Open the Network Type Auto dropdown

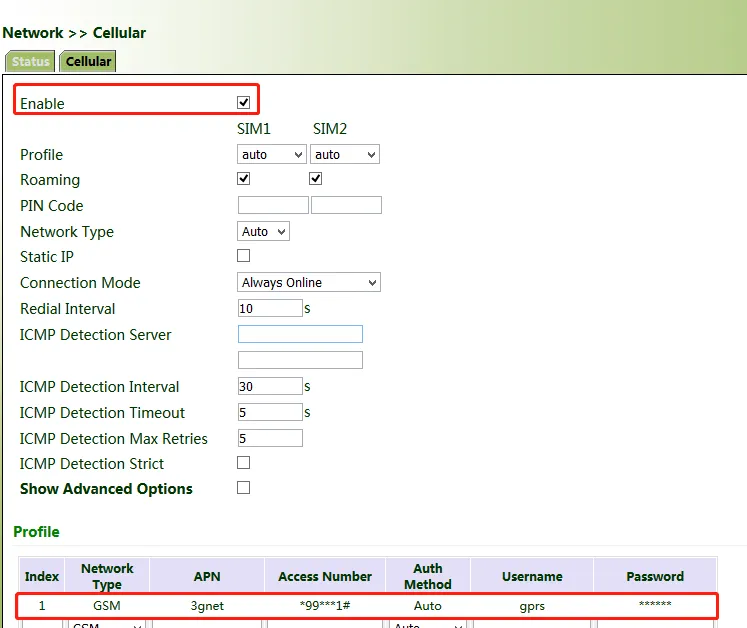point(263,232)
